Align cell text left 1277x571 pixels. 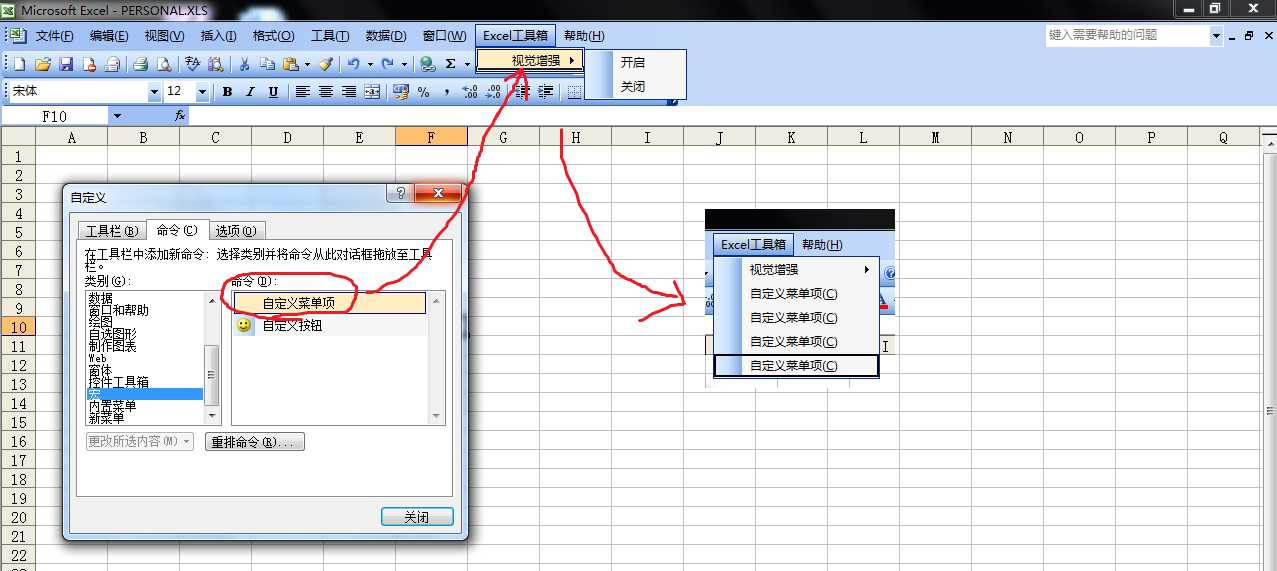point(302,92)
